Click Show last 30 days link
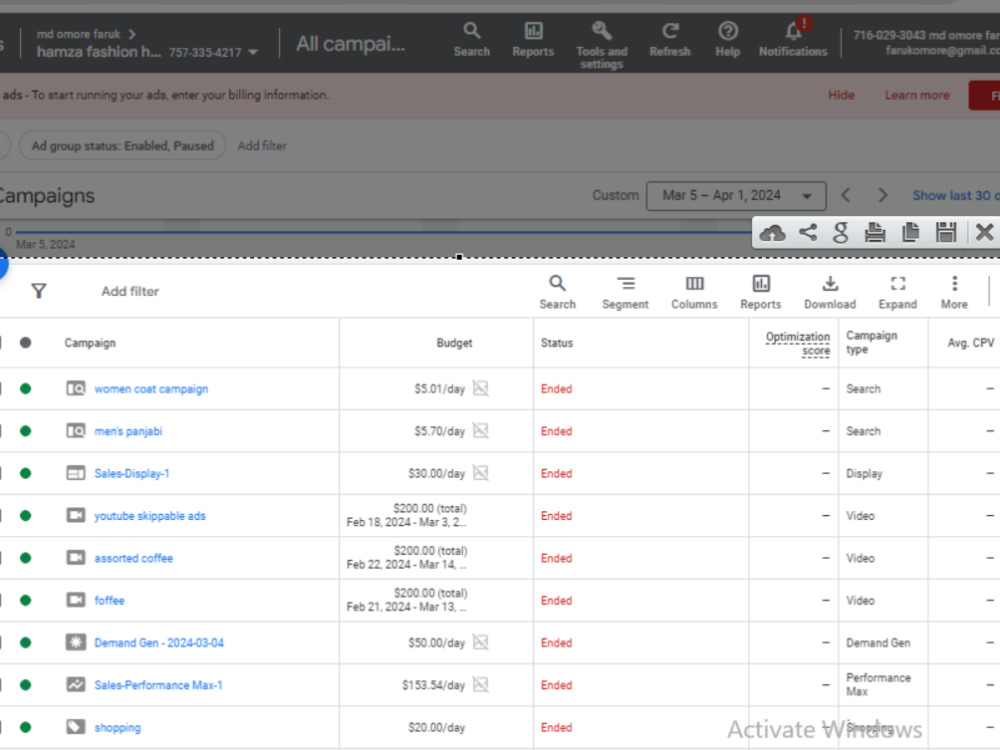The image size is (1000, 750). pyautogui.click(x=955, y=196)
